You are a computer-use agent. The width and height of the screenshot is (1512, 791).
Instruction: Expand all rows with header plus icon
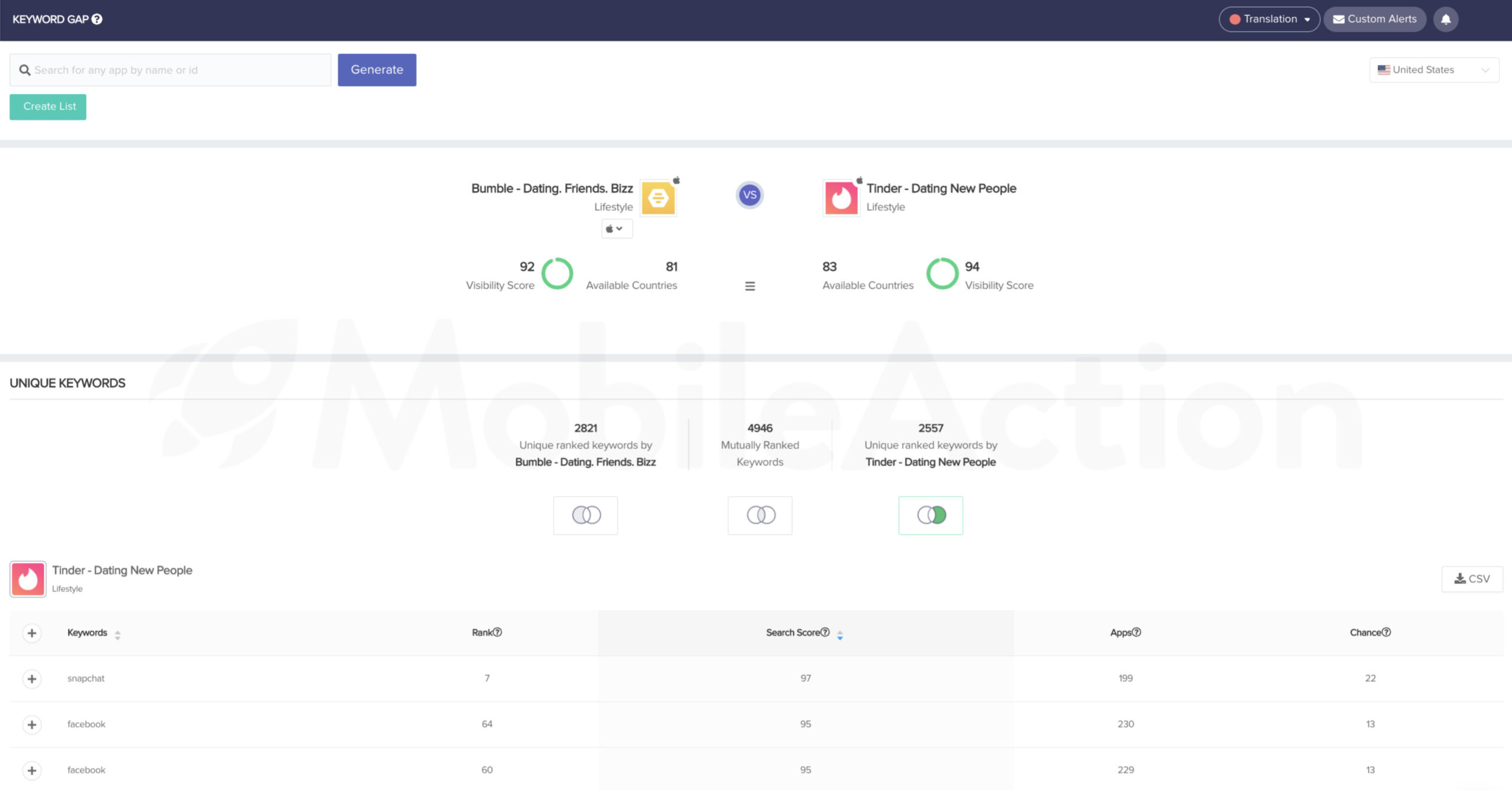32,633
